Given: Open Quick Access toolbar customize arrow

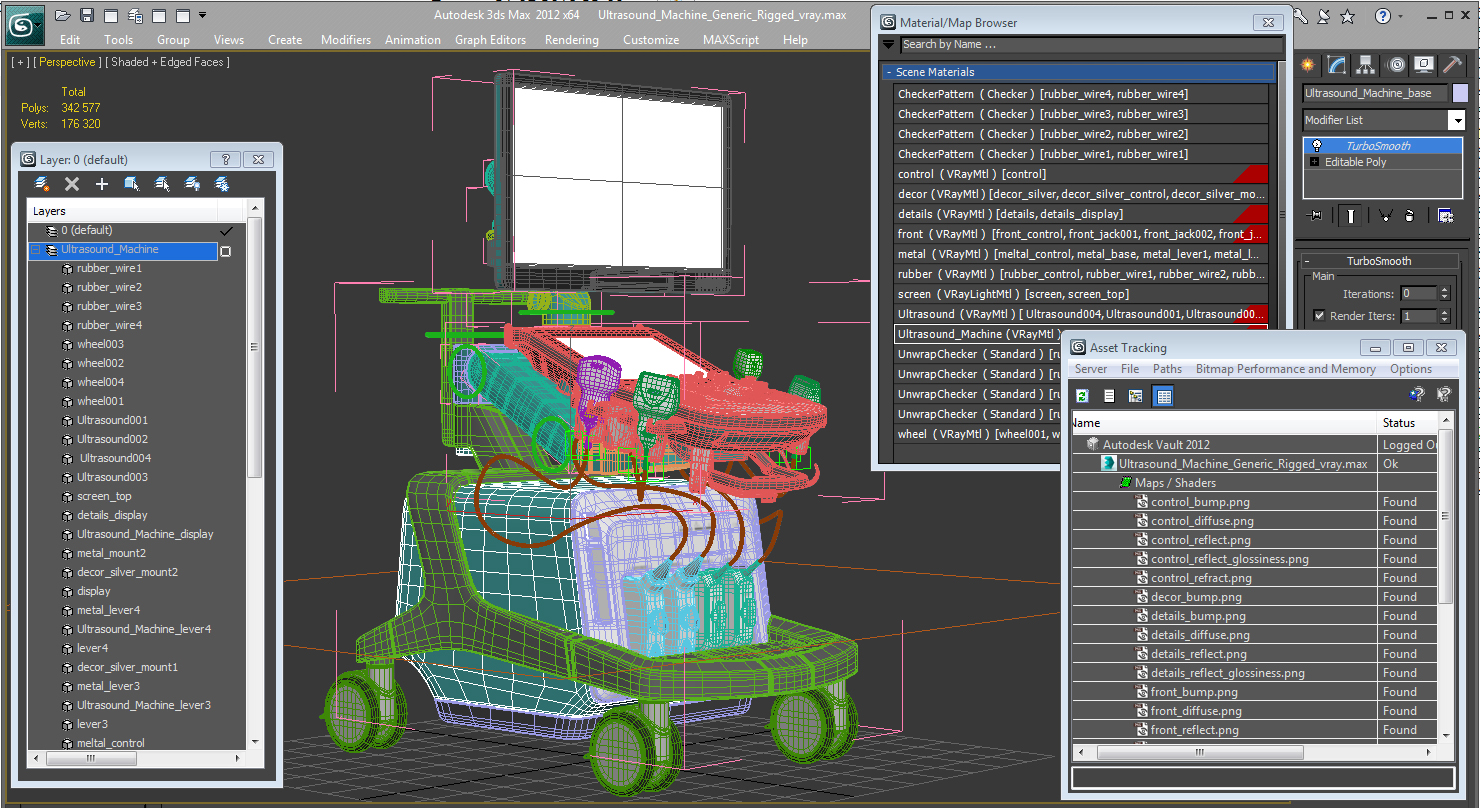Looking at the screenshot, I should [x=203, y=15].
